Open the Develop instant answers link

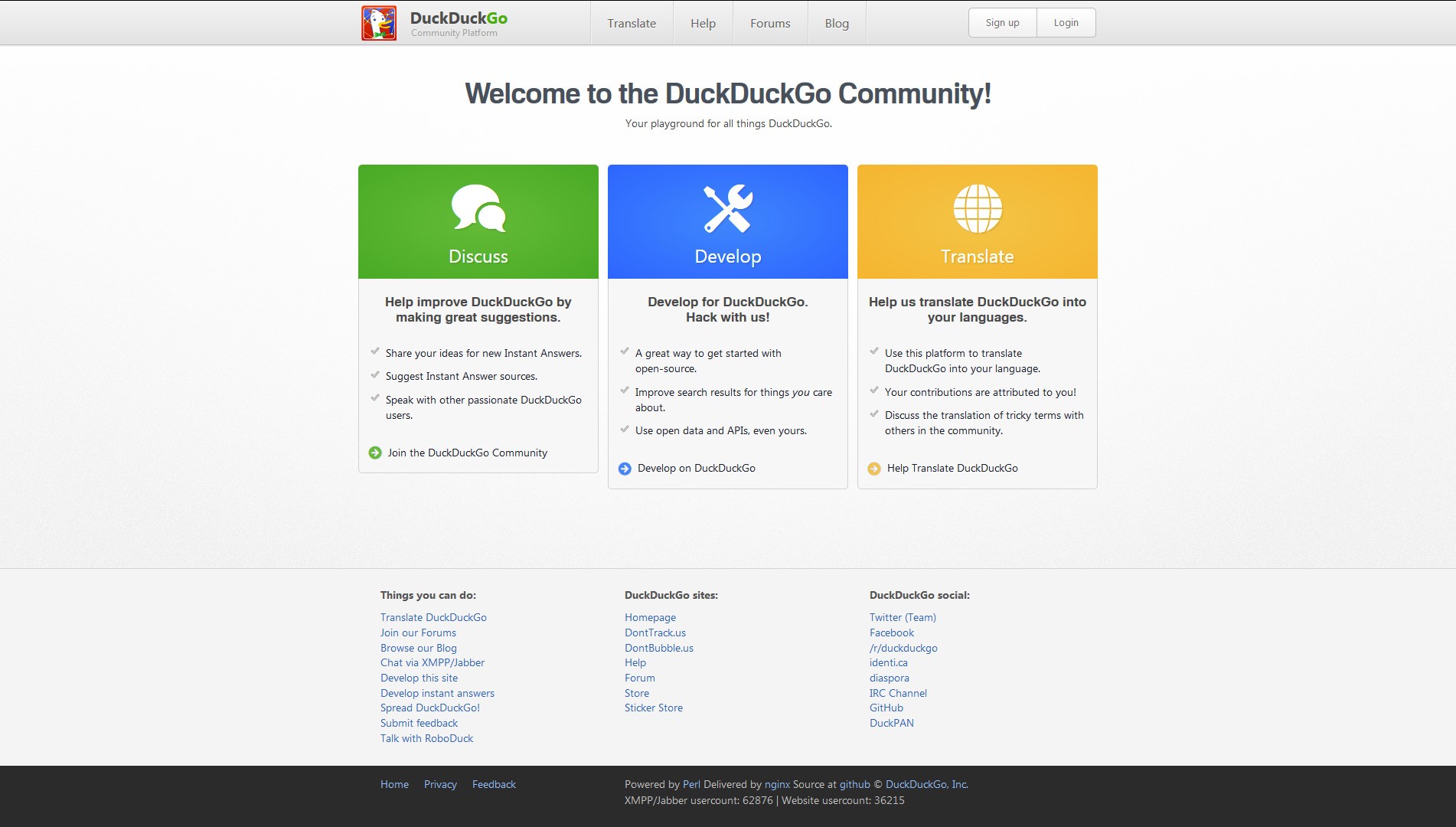pyautogui.click(x=437, y=693)
